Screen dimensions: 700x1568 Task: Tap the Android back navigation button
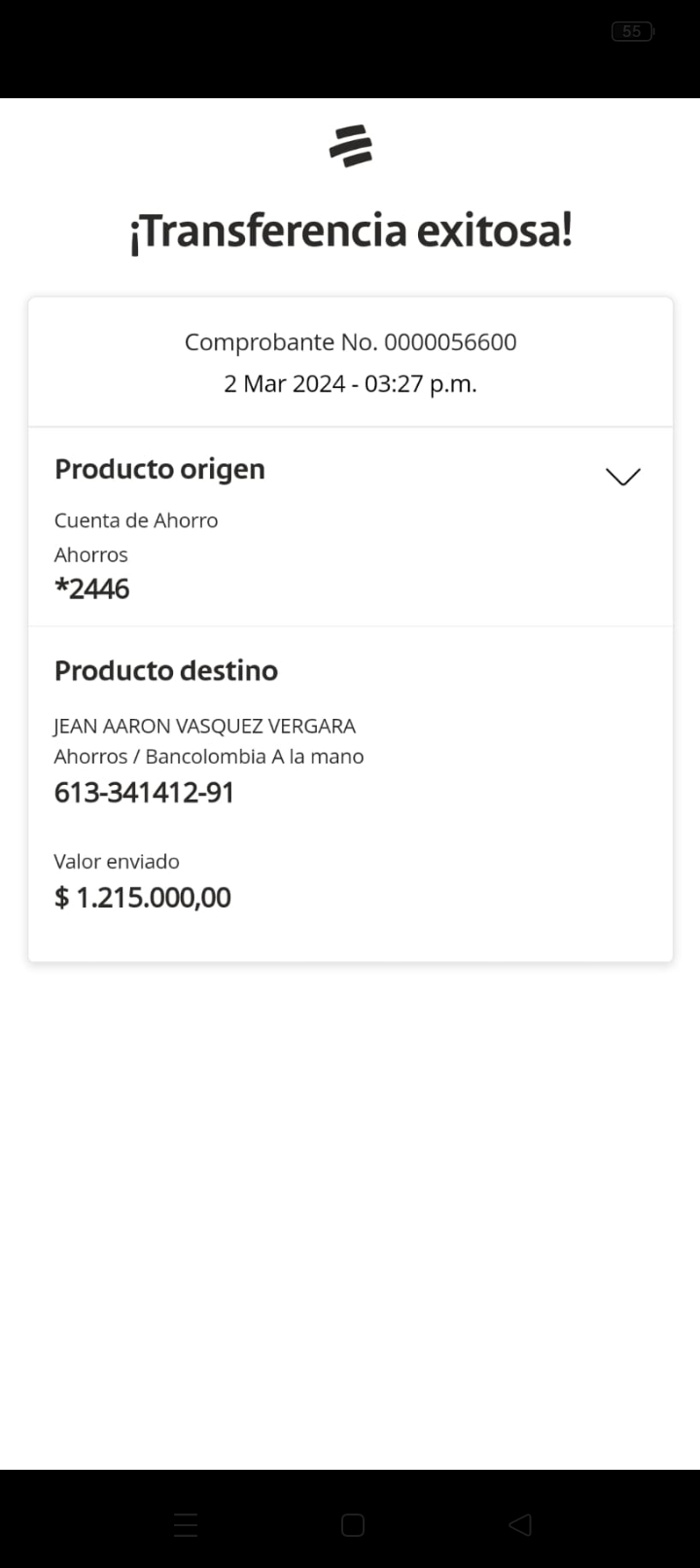(x=520, y=1524)
